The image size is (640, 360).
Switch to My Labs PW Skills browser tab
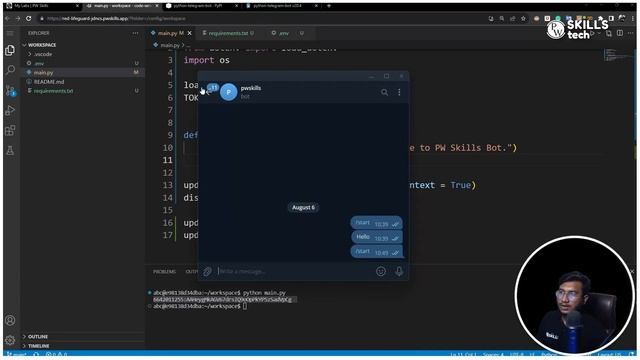coord(41,6)
